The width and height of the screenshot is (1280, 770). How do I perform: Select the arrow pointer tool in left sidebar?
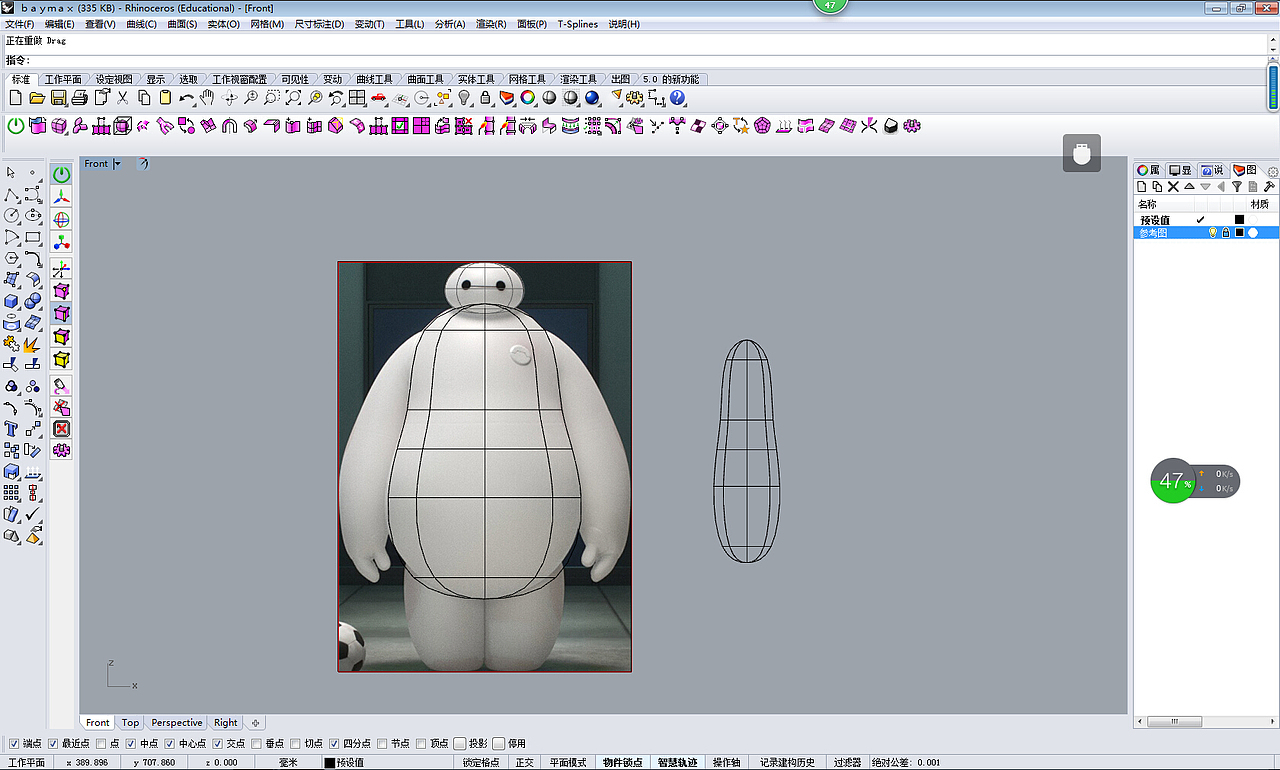(11, 174)
